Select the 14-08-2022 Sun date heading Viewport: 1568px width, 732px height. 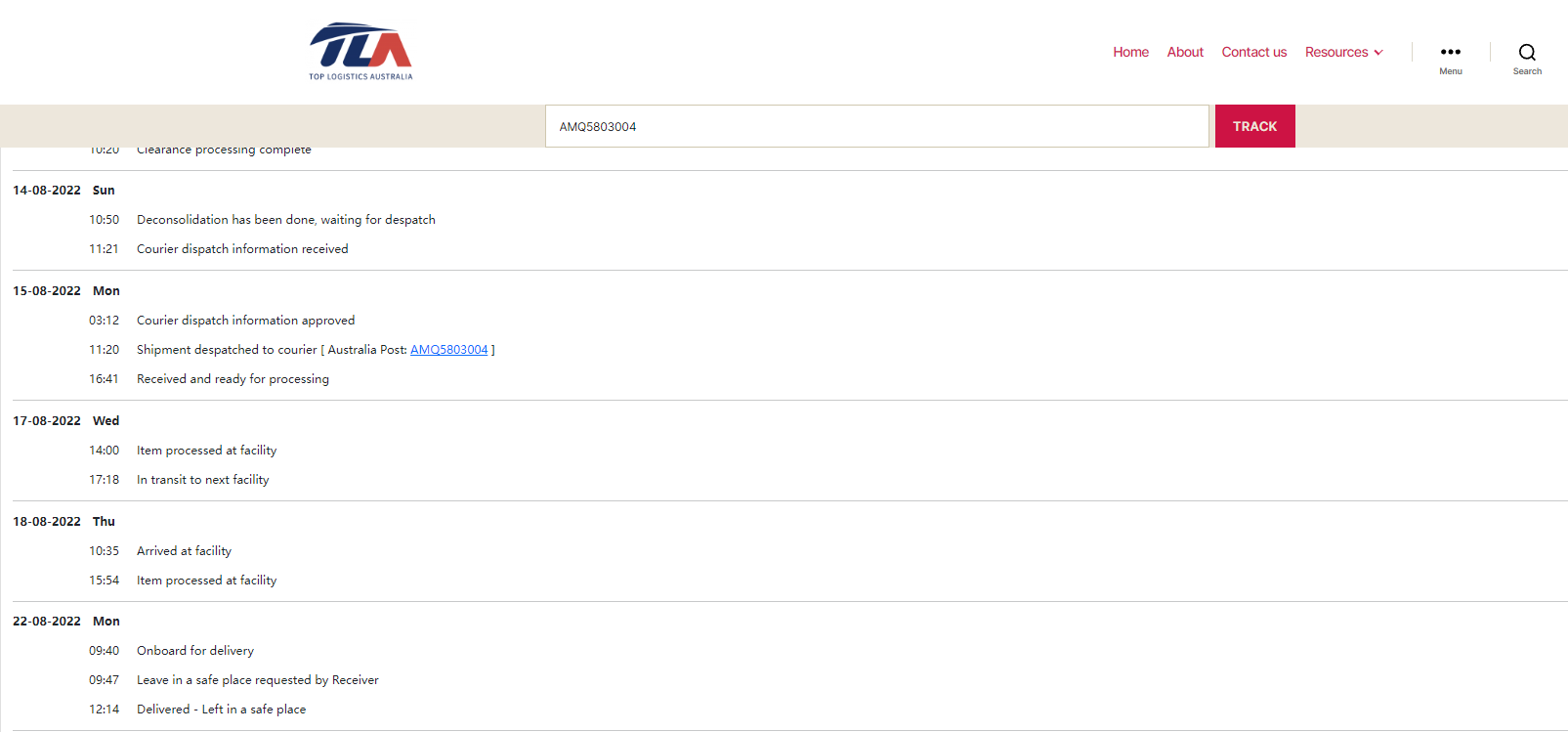coord(64,191)
